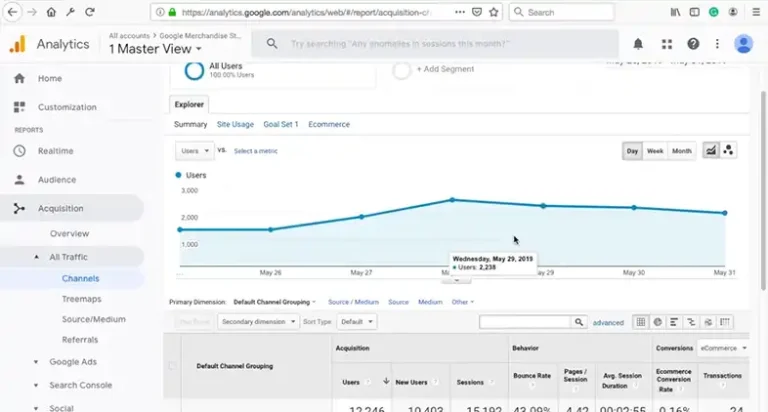Click the May 27 chart data point
This screenshot has width=768, height=412.
tap(361, 217)
